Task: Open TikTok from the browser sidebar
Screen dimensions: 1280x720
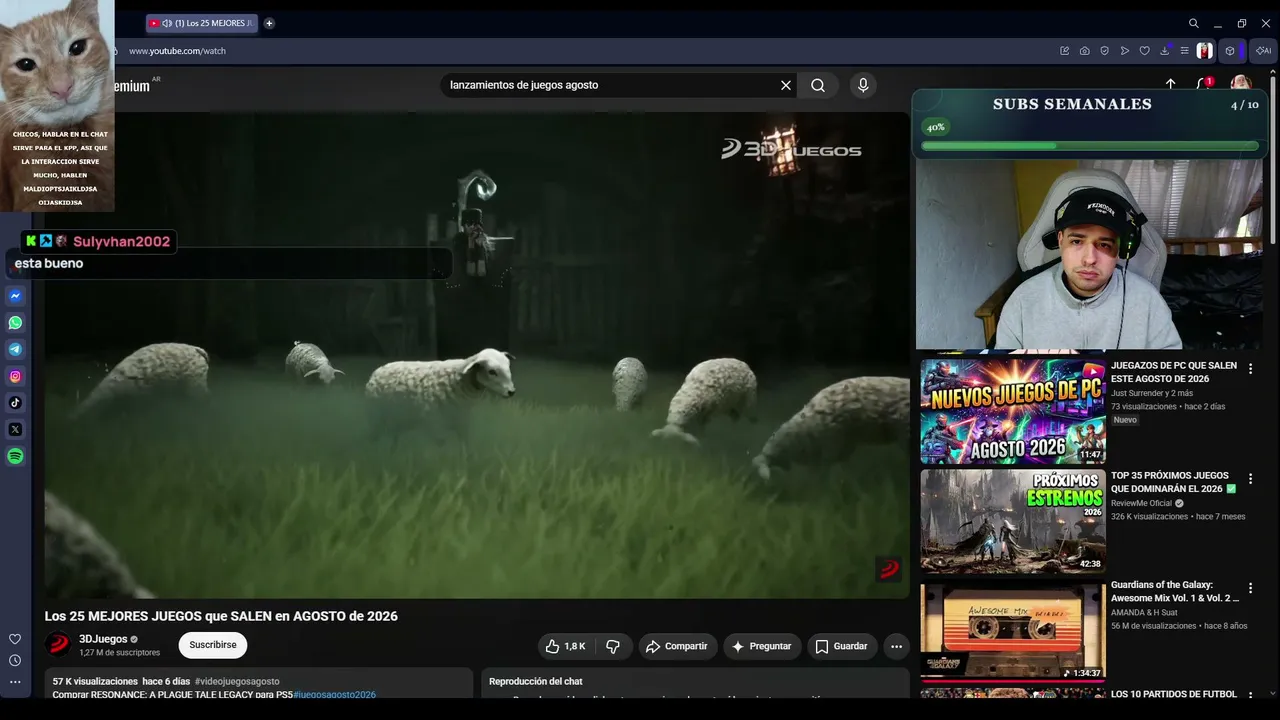Action: 15,403
